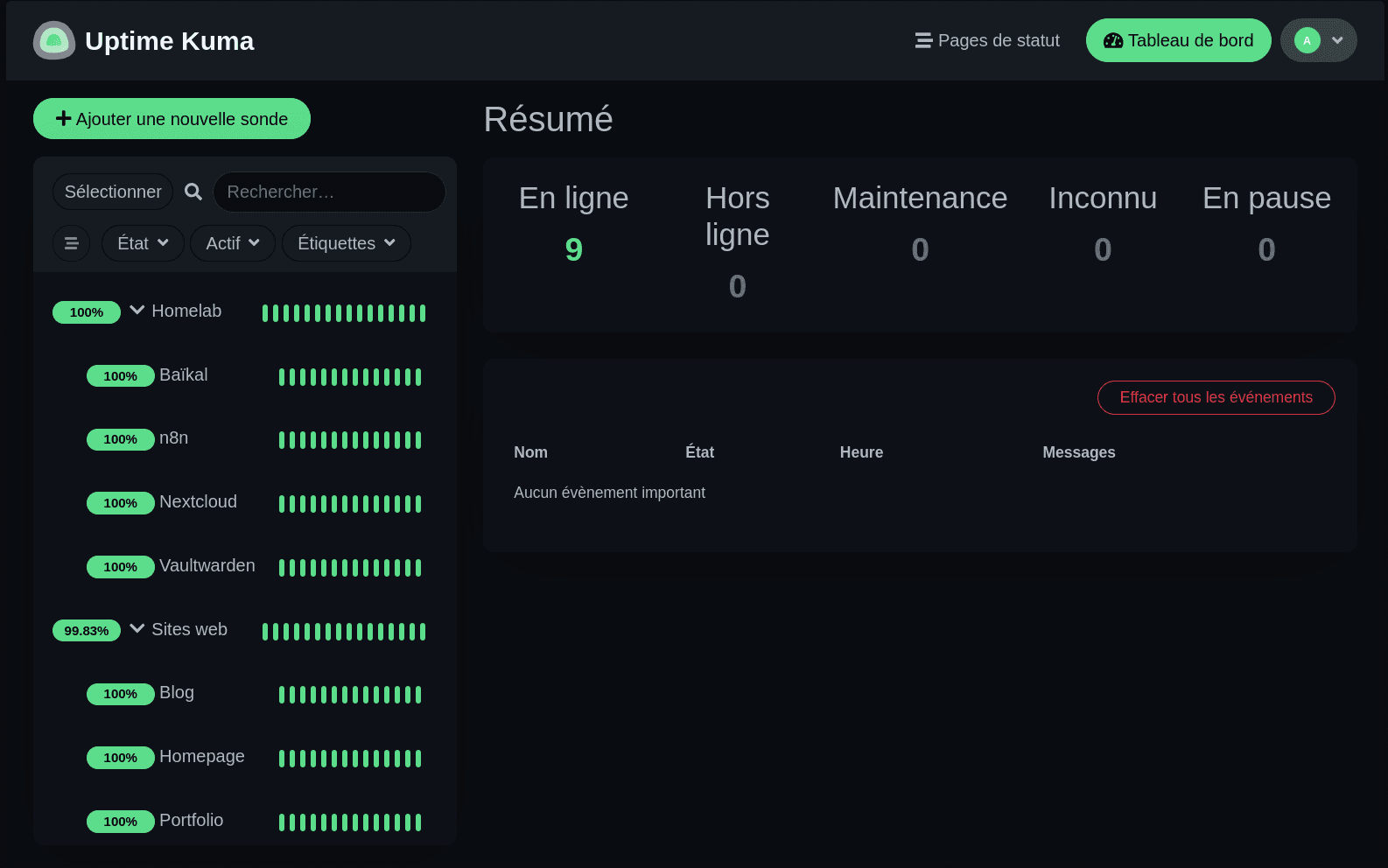This screenshot has width=1388, height=868.
Task: Click the Sites web group name
Action: (x=189, y=629)
